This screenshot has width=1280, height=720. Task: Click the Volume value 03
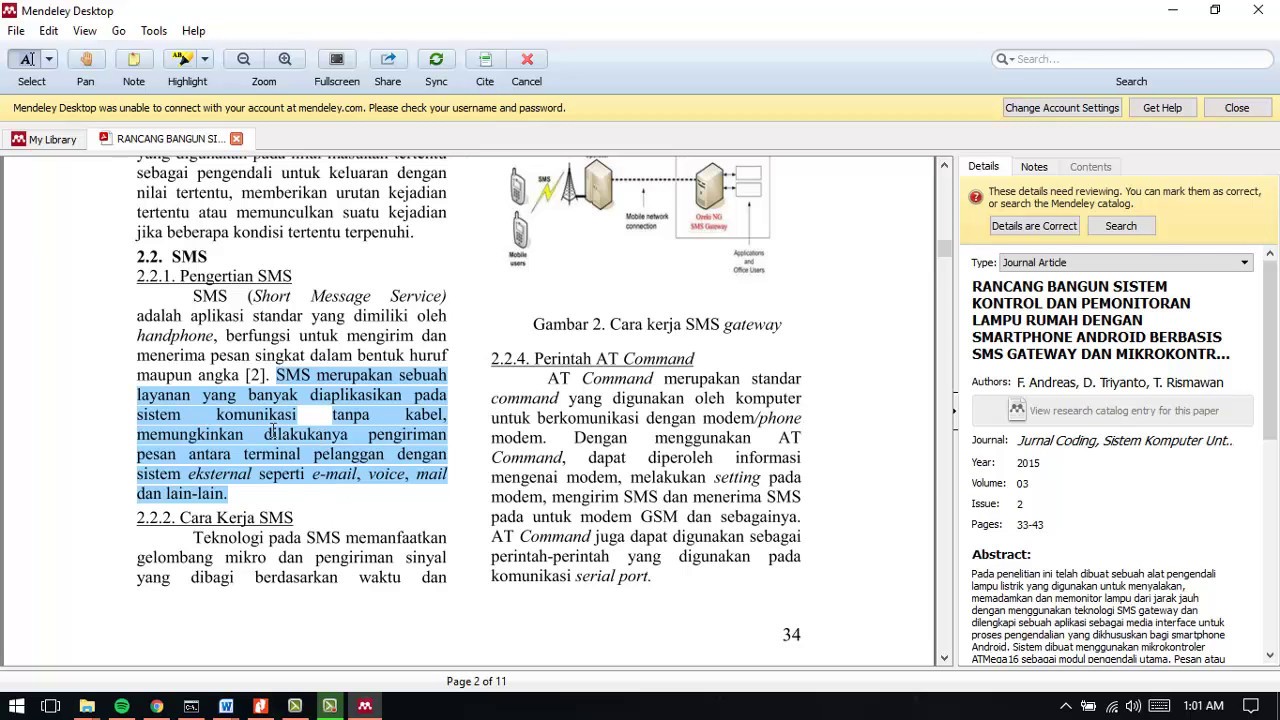pos(1022,484)
